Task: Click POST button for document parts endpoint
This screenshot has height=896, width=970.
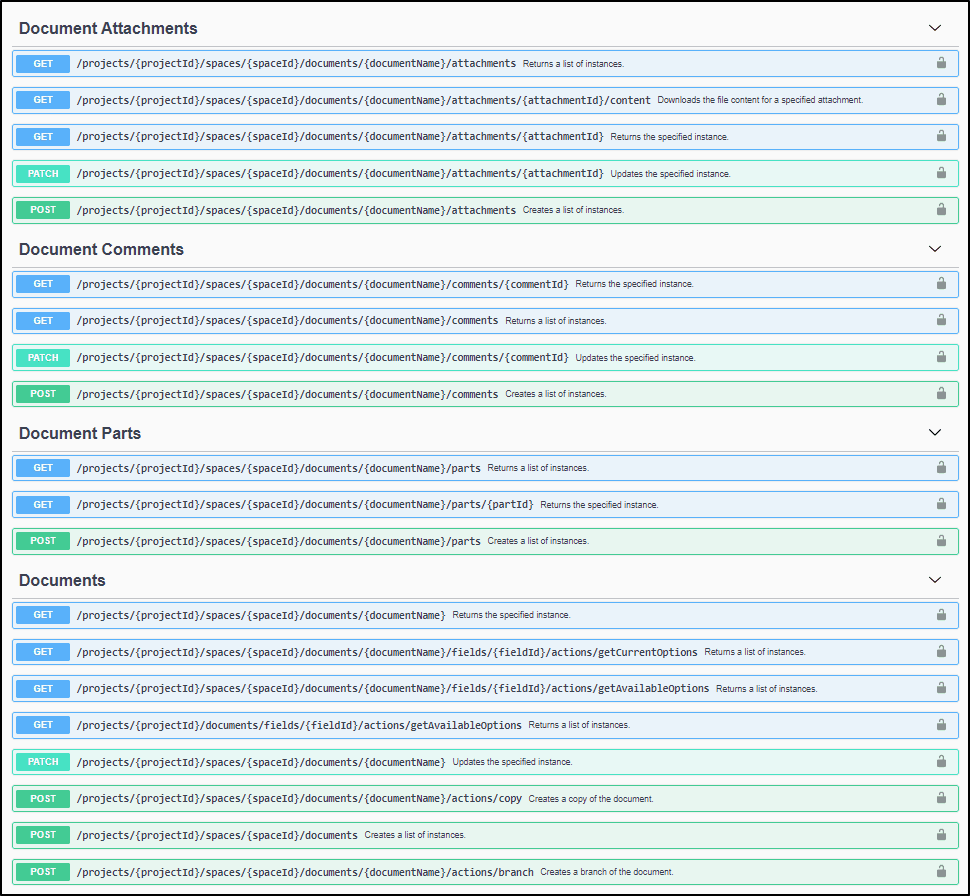Action: pos(43,541)
